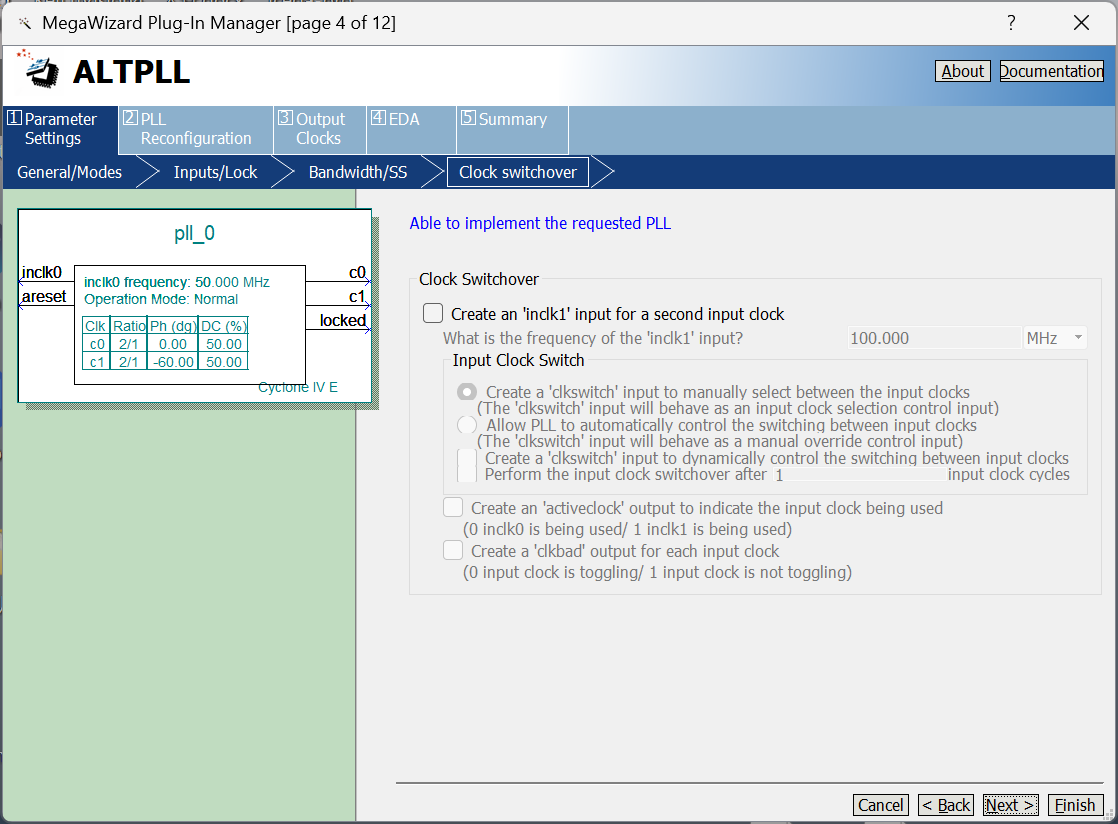Click the About button

[x=963, y=71]
